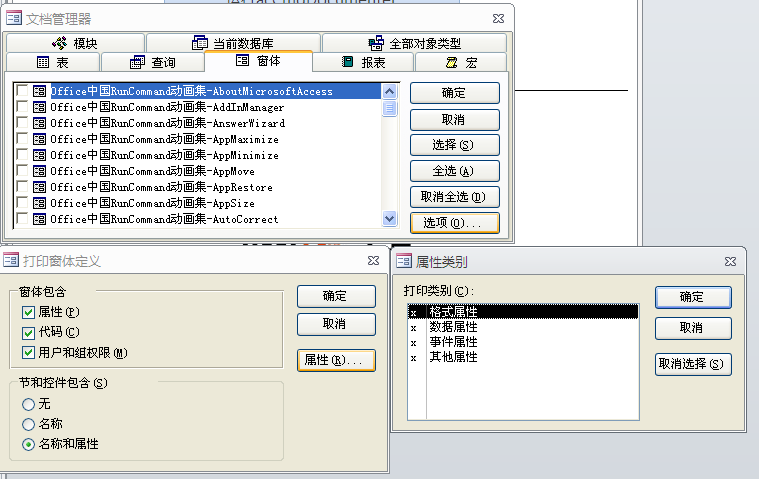Click 打印窗体定义 title bar icon

pyautogui.click(x=11, y=260)
